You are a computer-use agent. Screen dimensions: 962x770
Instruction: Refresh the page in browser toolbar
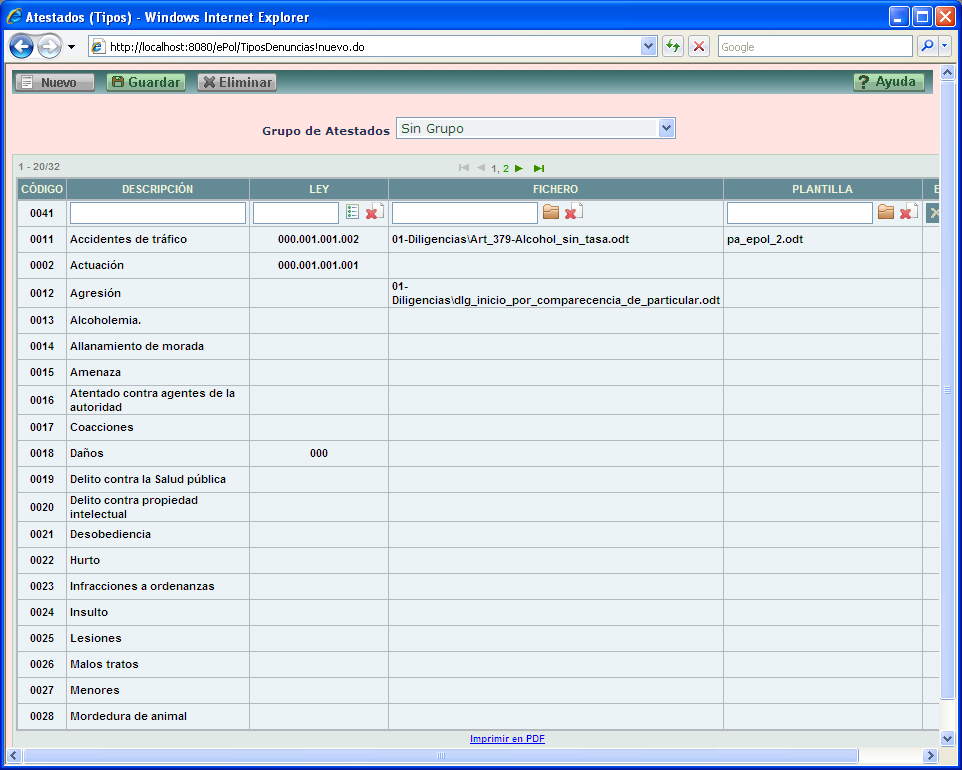673,47
